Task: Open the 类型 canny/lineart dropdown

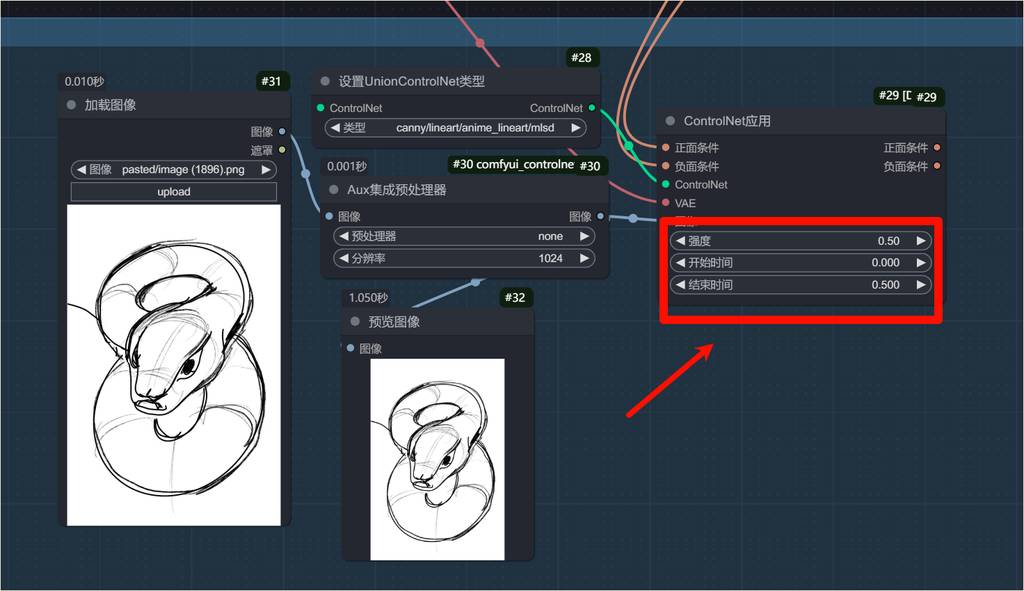Action: click(x=461, y=128)
